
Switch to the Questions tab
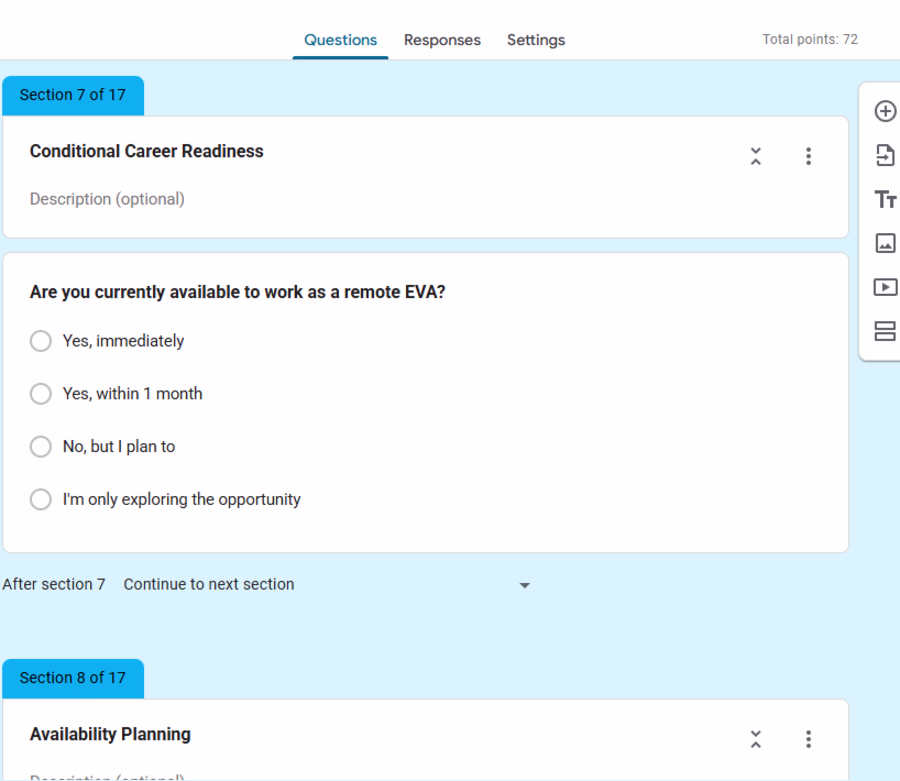tap(340, 40)
